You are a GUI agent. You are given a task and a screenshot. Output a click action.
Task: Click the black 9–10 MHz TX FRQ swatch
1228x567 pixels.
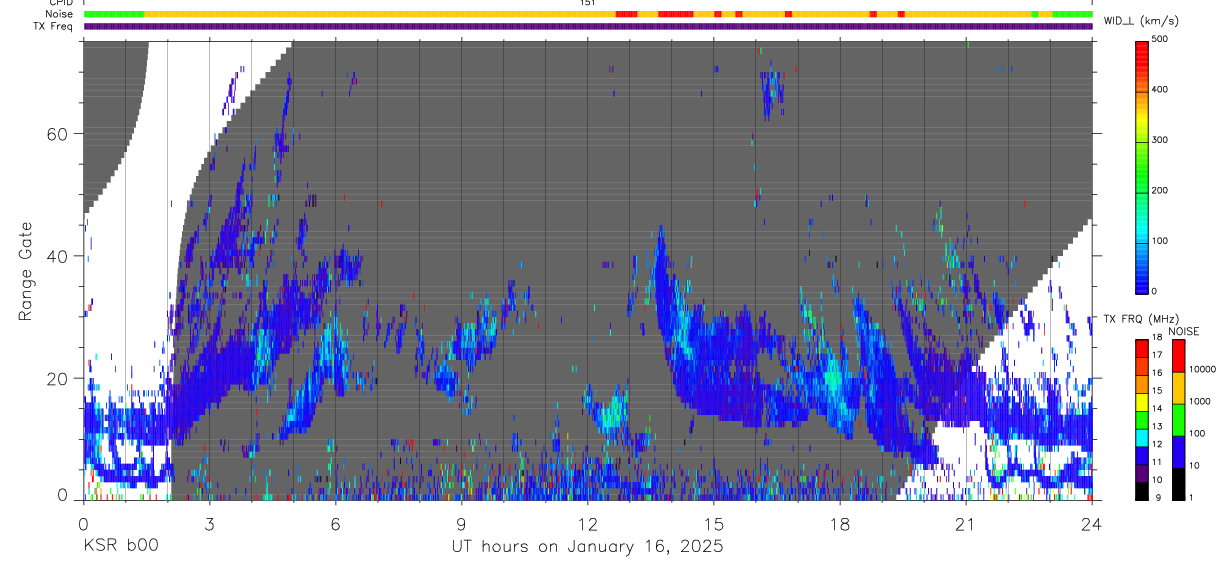pyautogui.click(x=1141, y=490)
